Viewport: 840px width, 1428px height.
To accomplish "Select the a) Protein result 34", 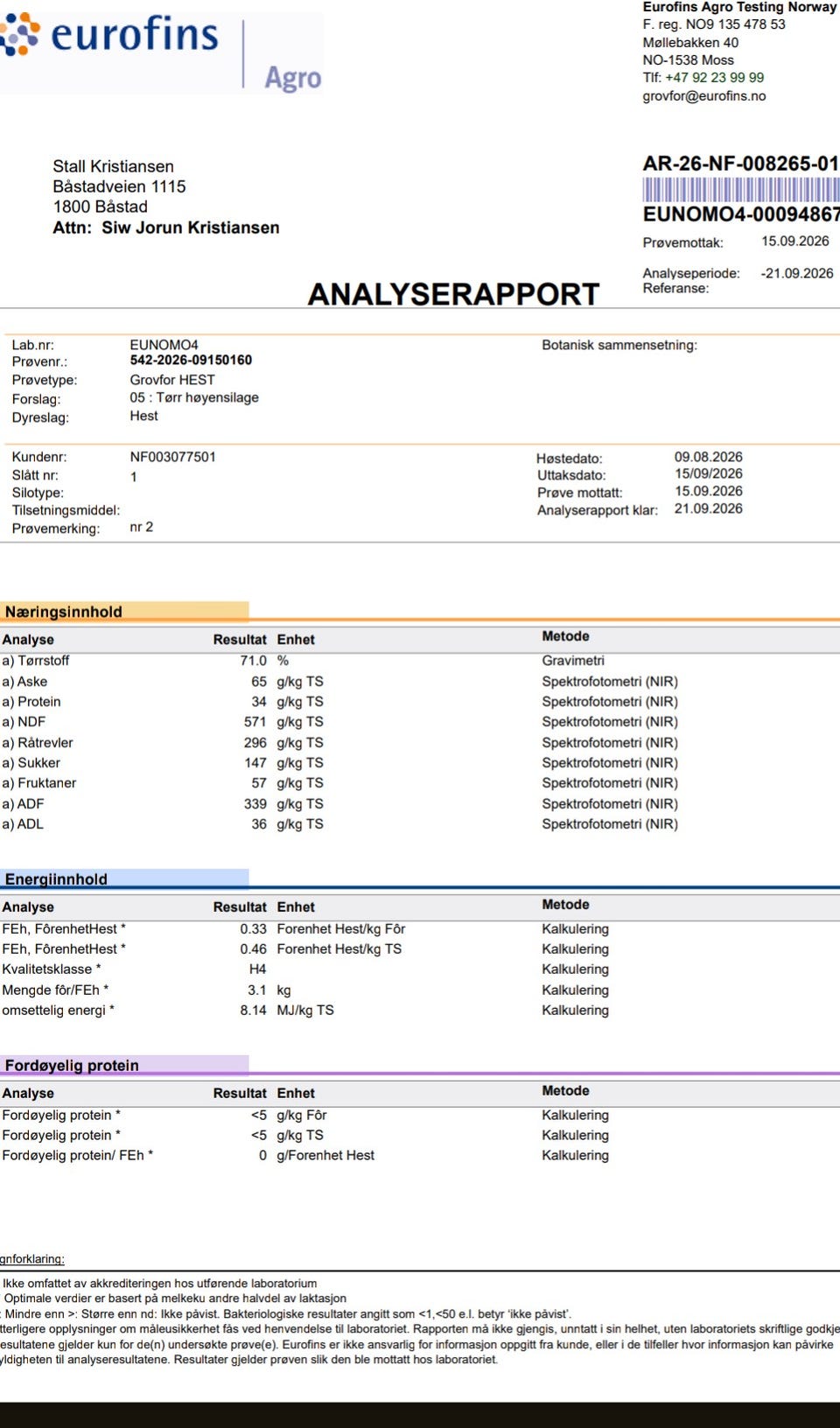I will click(x=259, y=702).
